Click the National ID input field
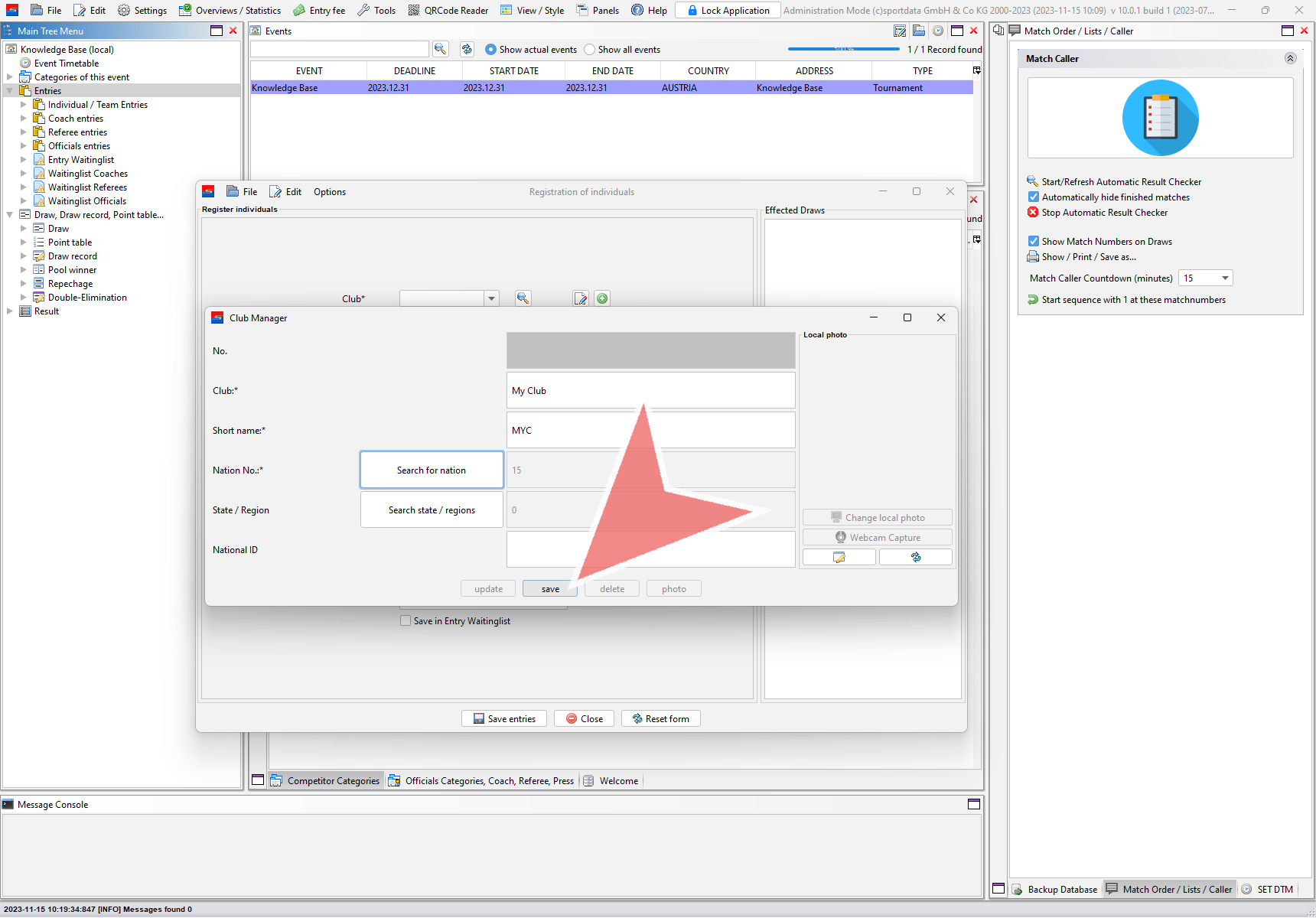1316x918 pixels. (651, 549)
